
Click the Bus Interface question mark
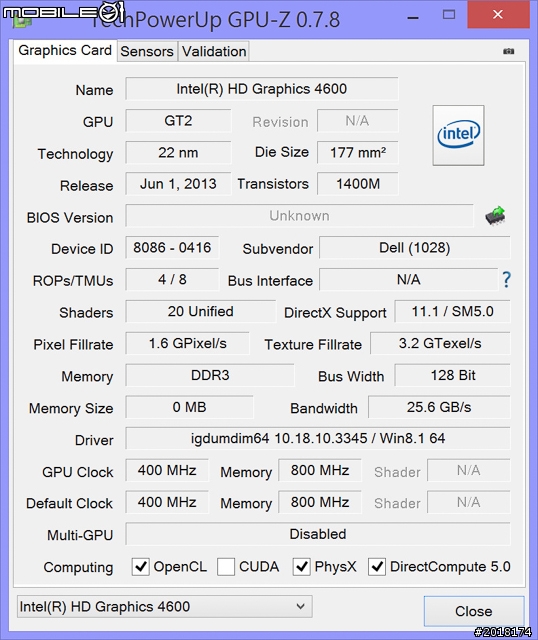pos(506,280)
